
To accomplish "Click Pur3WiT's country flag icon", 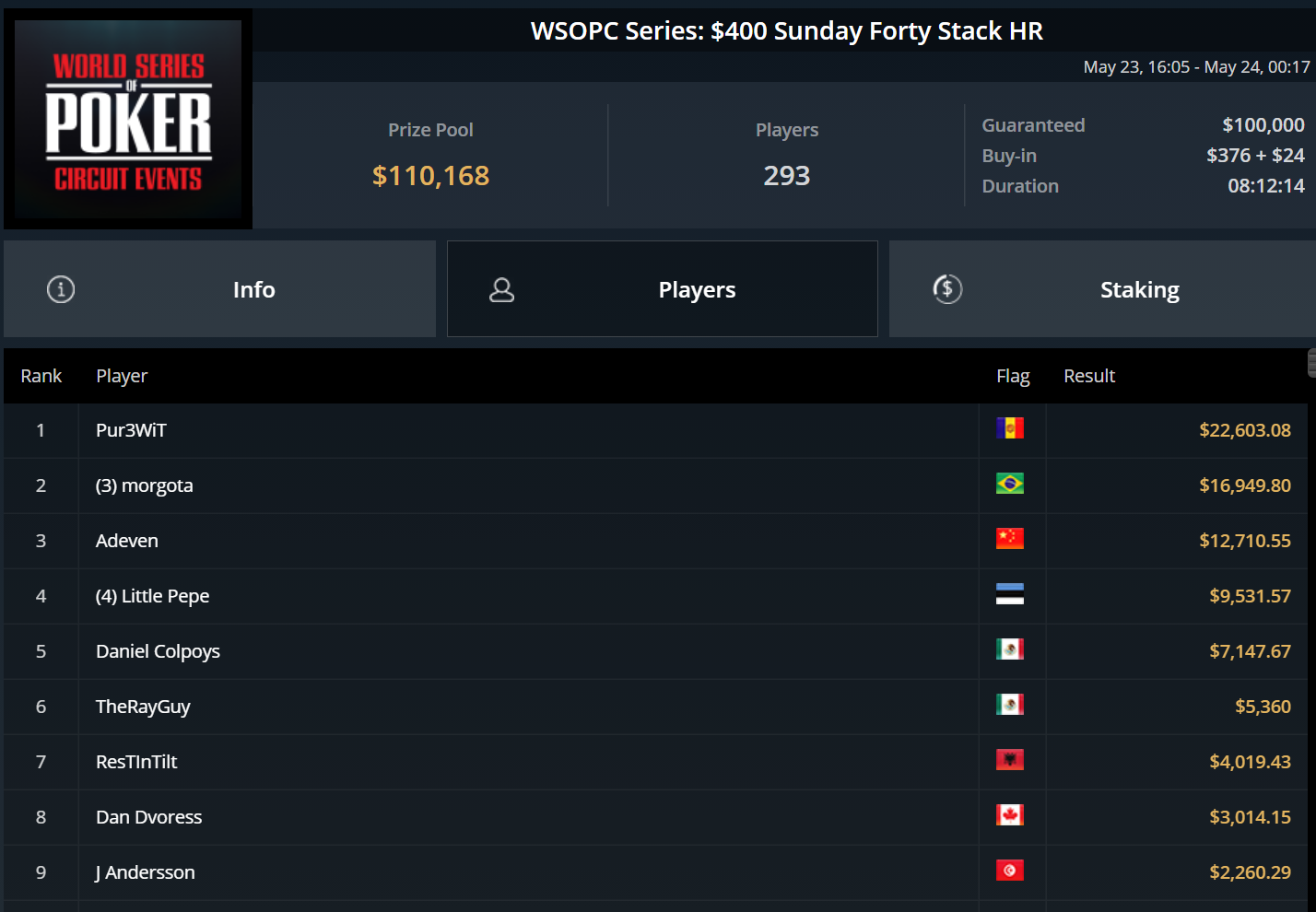I will point(1010,428).
